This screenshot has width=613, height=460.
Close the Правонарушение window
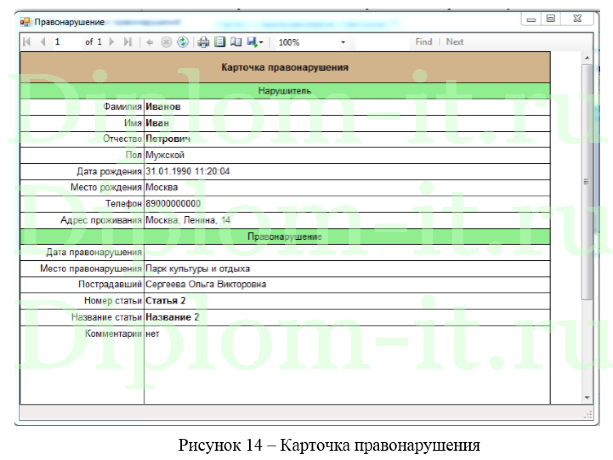click(577, 19)
